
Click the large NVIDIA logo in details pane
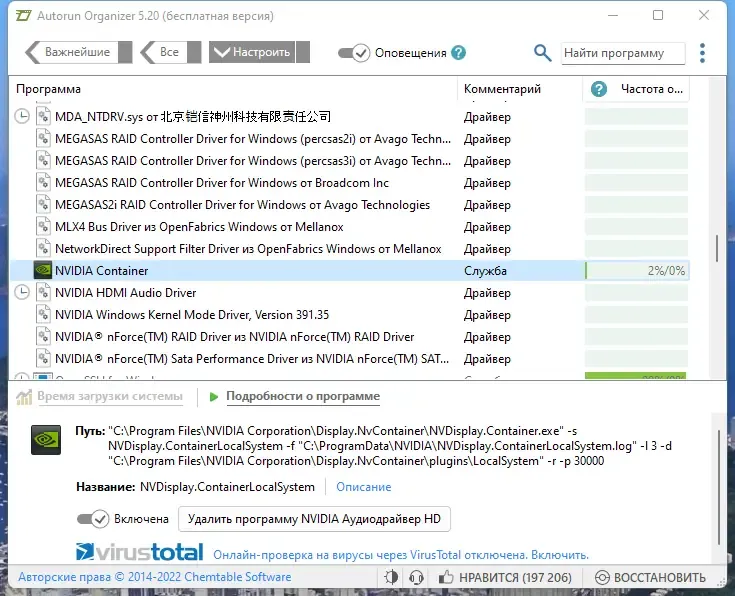(46, 440)
